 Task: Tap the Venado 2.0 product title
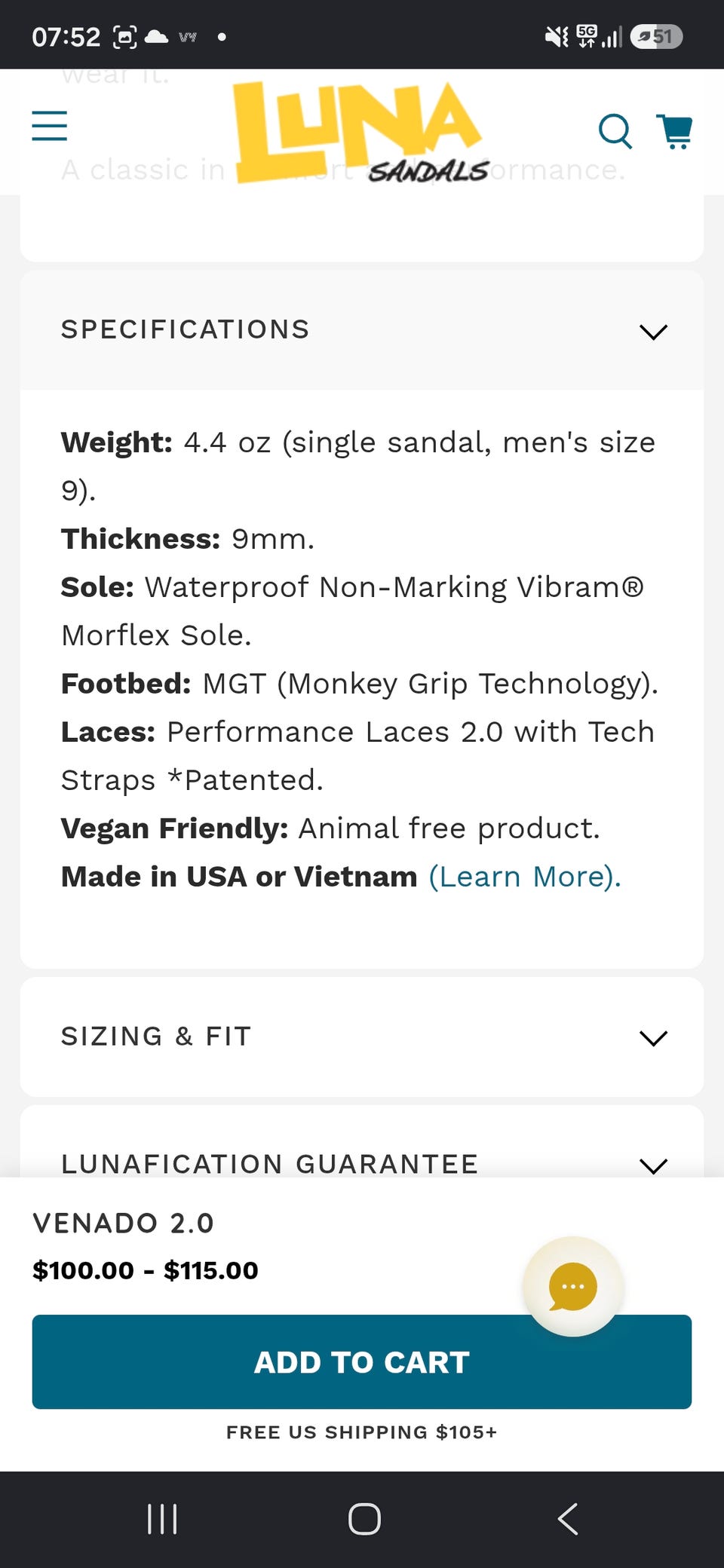tap(124, 1223)
